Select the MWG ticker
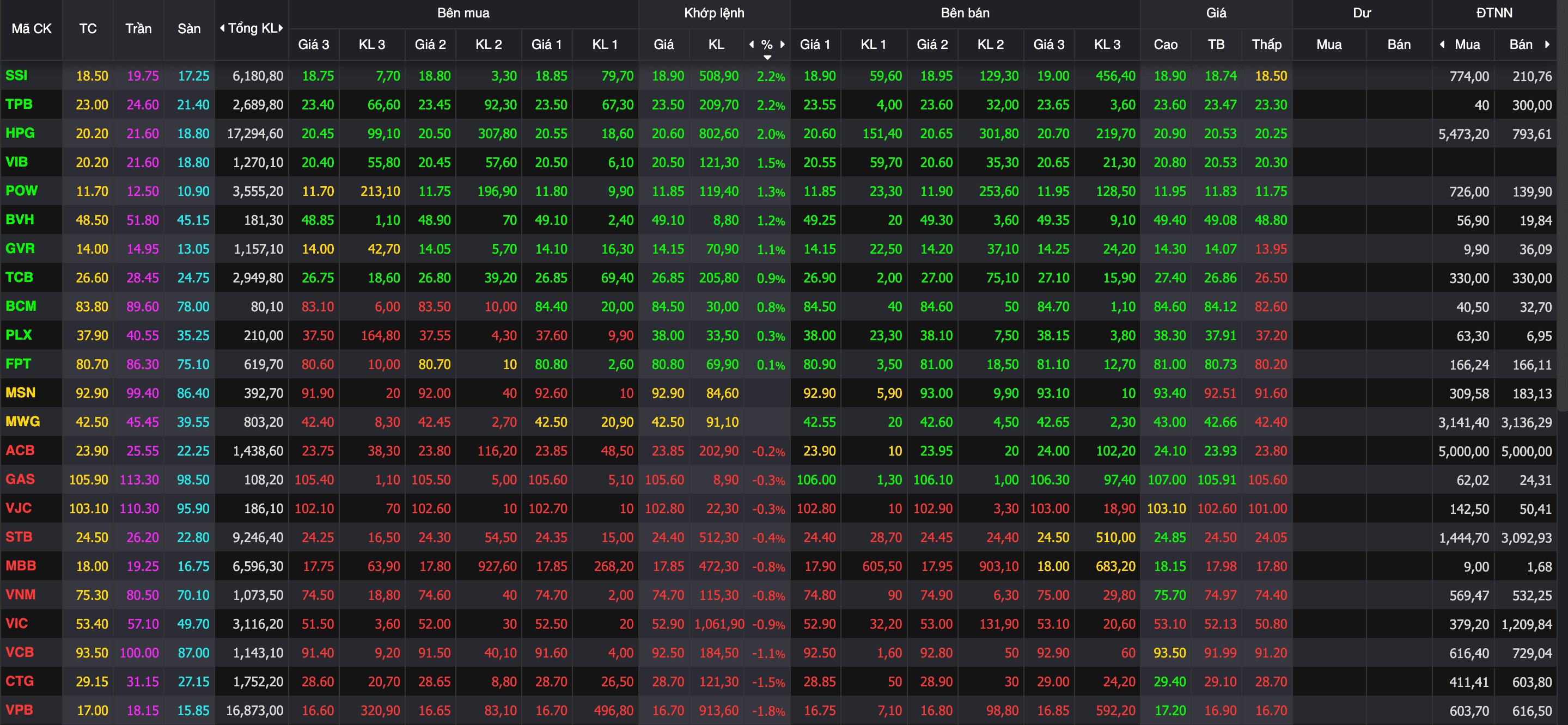This screenshot has width=1568, height=725. coord(22,421)
